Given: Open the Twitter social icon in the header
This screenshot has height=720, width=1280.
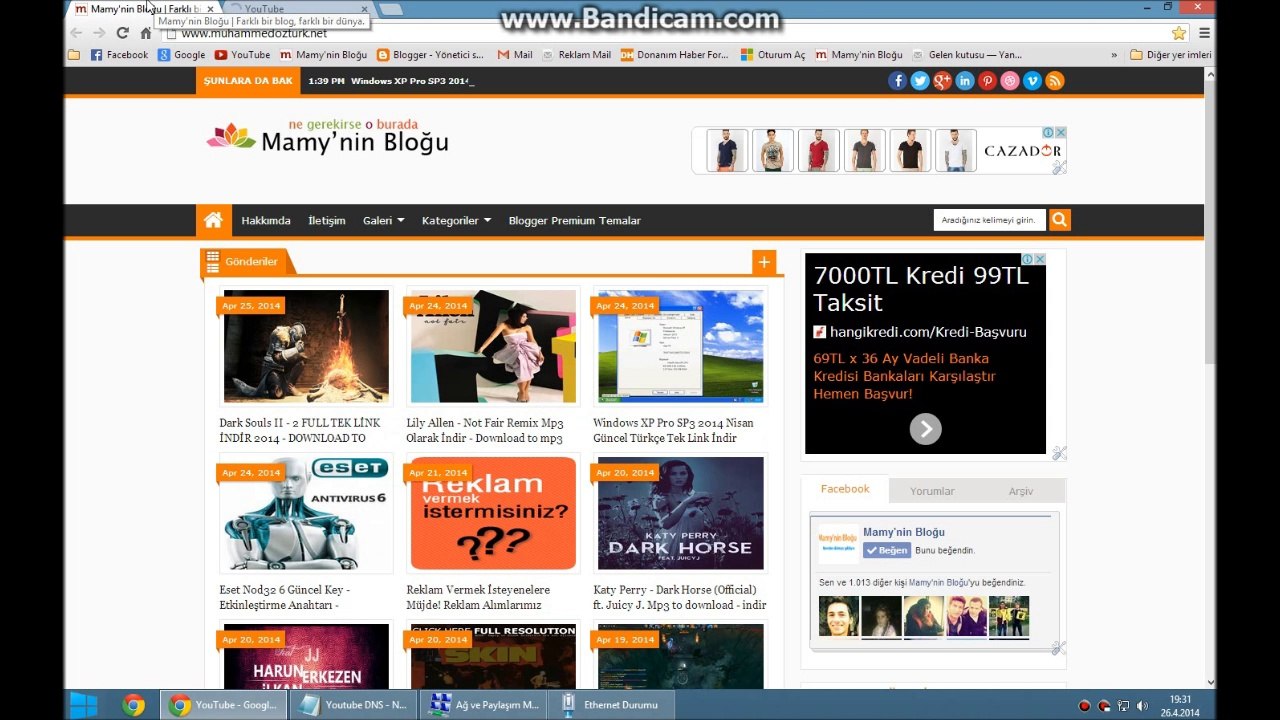Looking at the screenshot, I should [920, 81].
